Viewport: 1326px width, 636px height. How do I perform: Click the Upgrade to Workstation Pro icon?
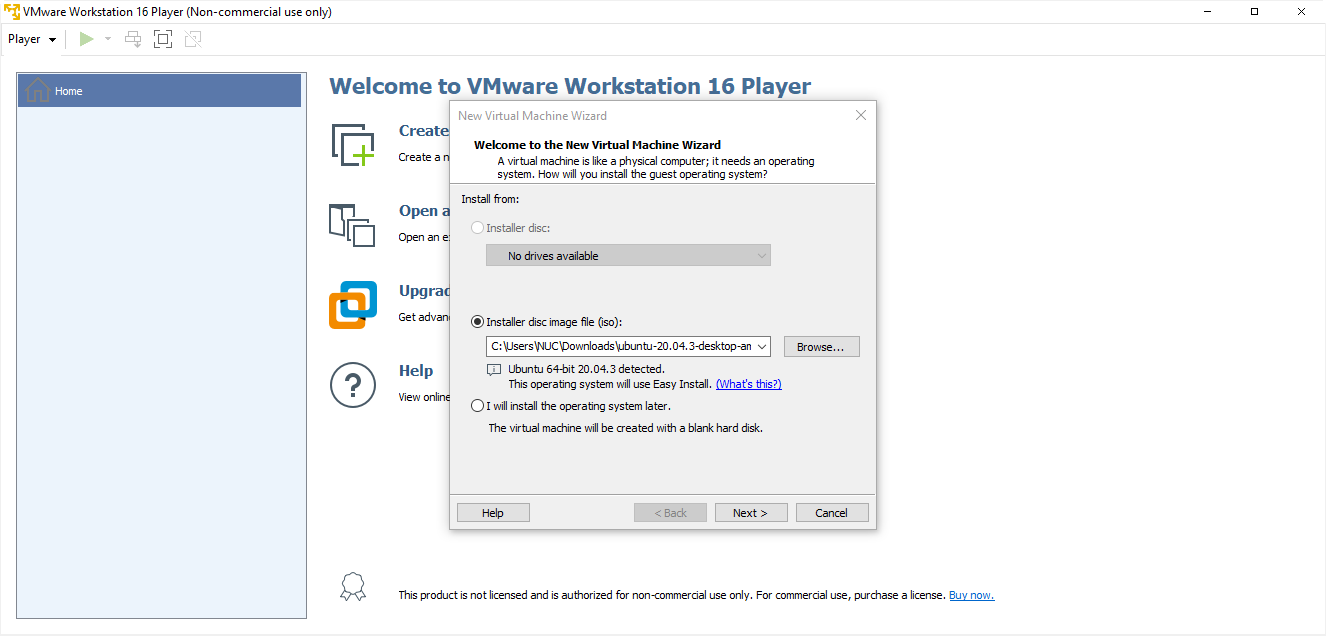coord(353,305)
